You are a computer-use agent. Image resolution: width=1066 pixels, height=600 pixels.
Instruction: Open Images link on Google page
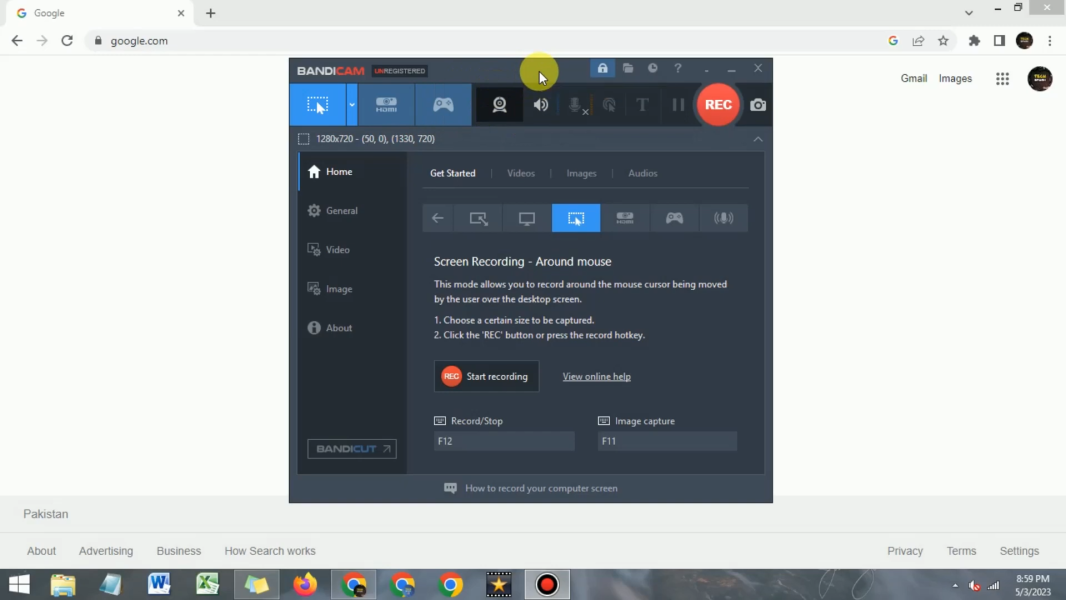[x=955, y=78]
